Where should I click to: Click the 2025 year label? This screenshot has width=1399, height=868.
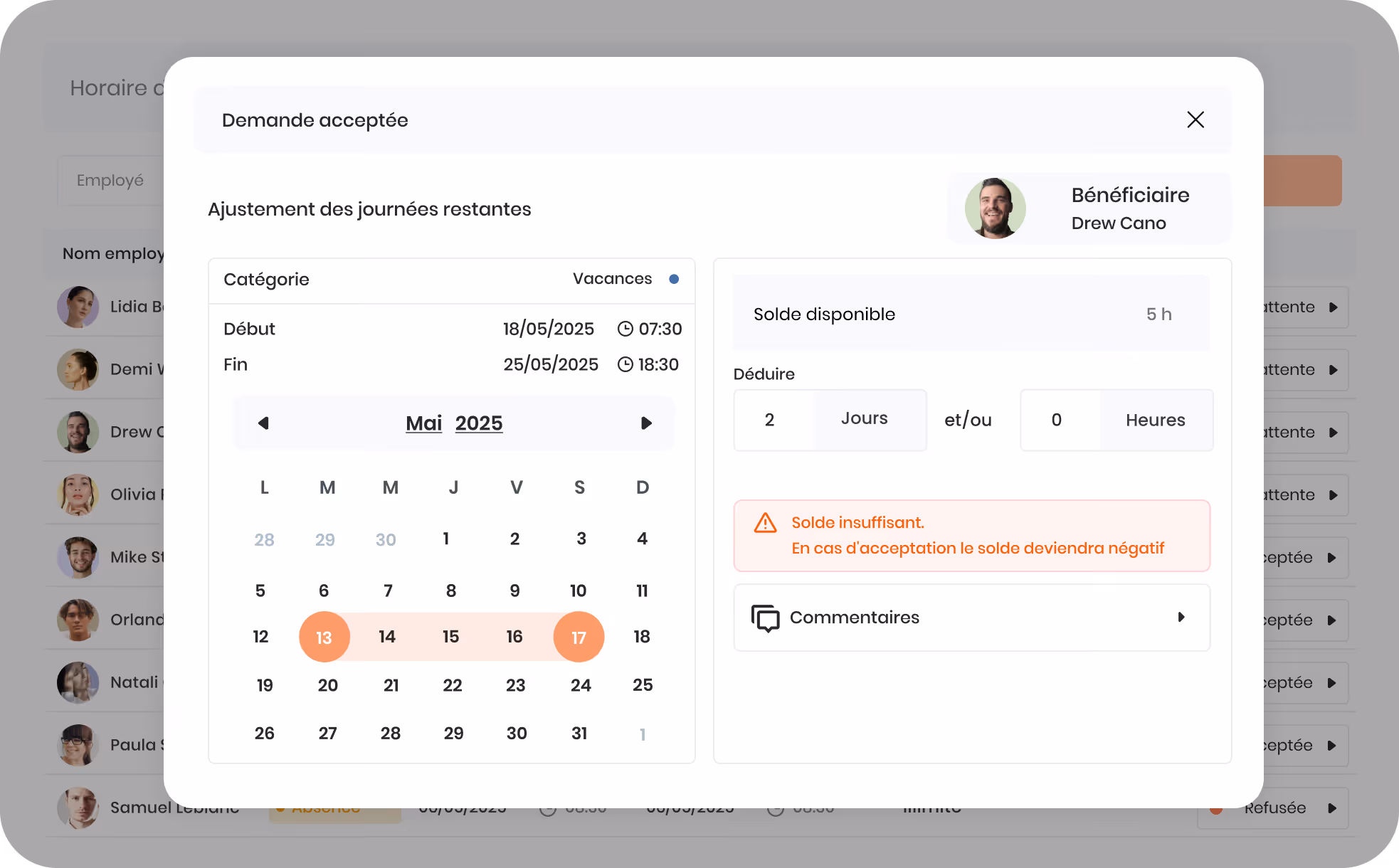click(x=479, y=423)
